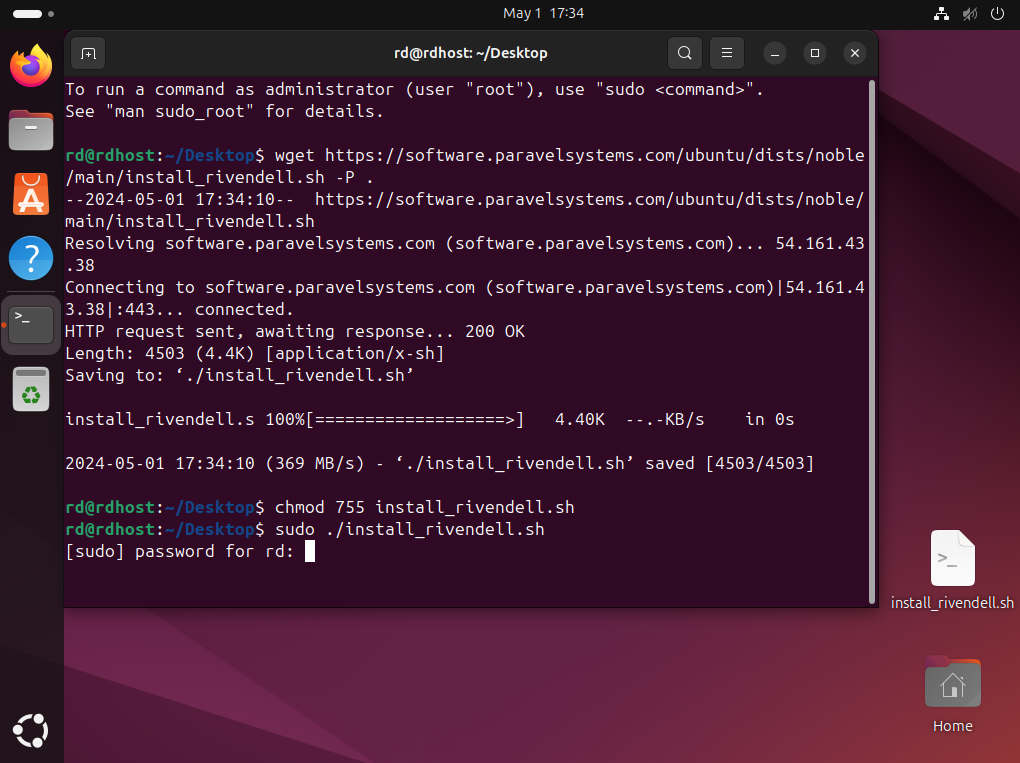Click at the sudo password prompt cursor

310,552
